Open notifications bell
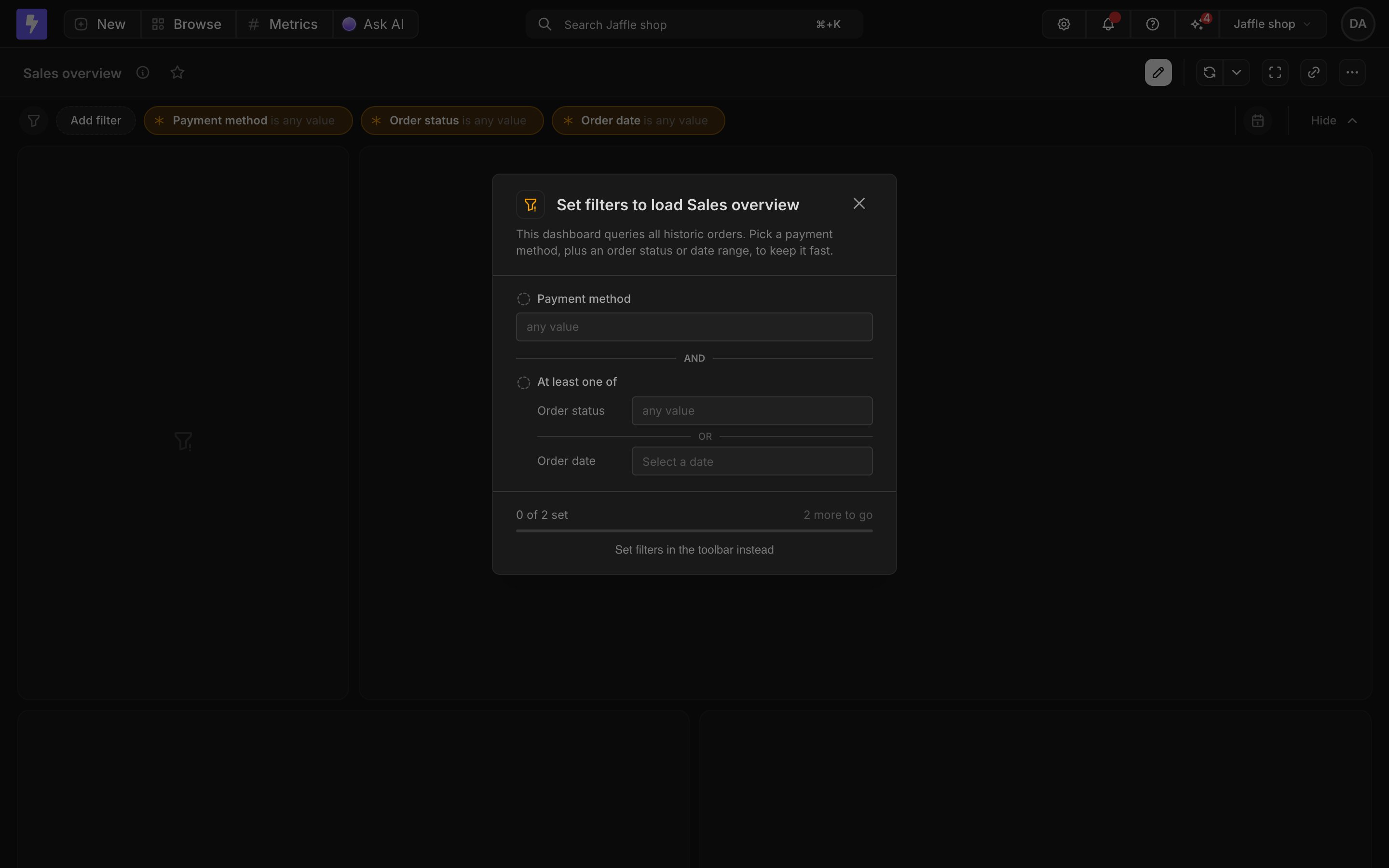This screenshot has height=868, width=1389. pyautogui.click(x=1108, y=24)
